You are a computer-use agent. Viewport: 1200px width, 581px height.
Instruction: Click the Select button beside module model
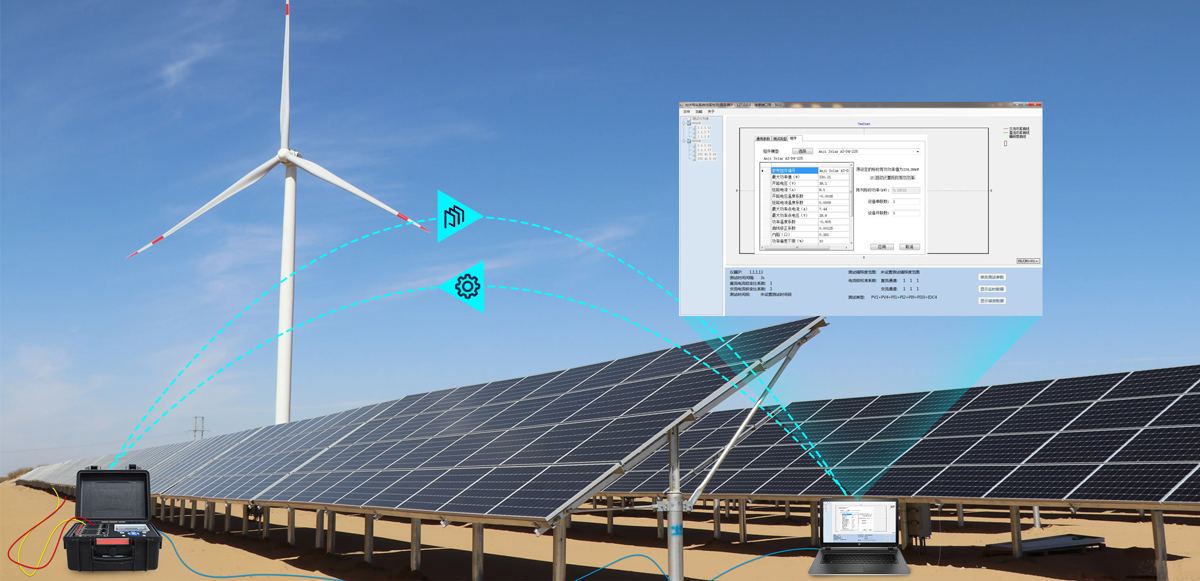click(x=802, y=152)
